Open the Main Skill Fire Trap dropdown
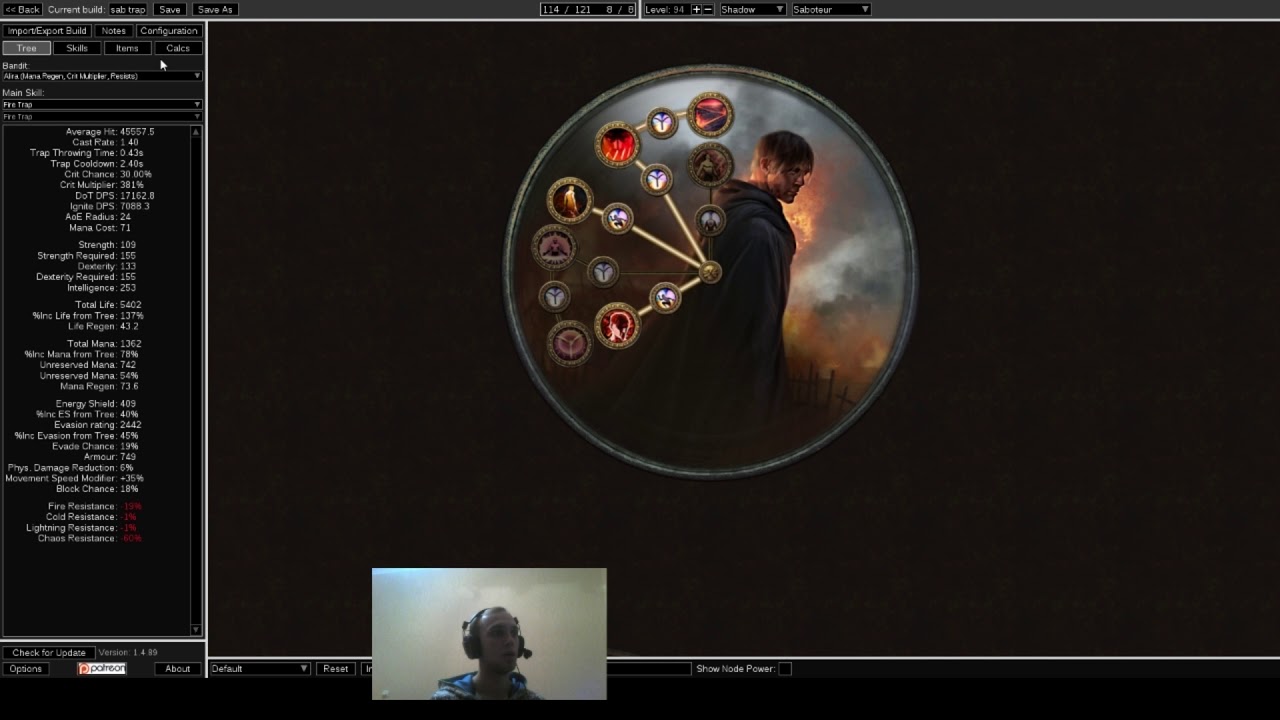 (102, 104)
